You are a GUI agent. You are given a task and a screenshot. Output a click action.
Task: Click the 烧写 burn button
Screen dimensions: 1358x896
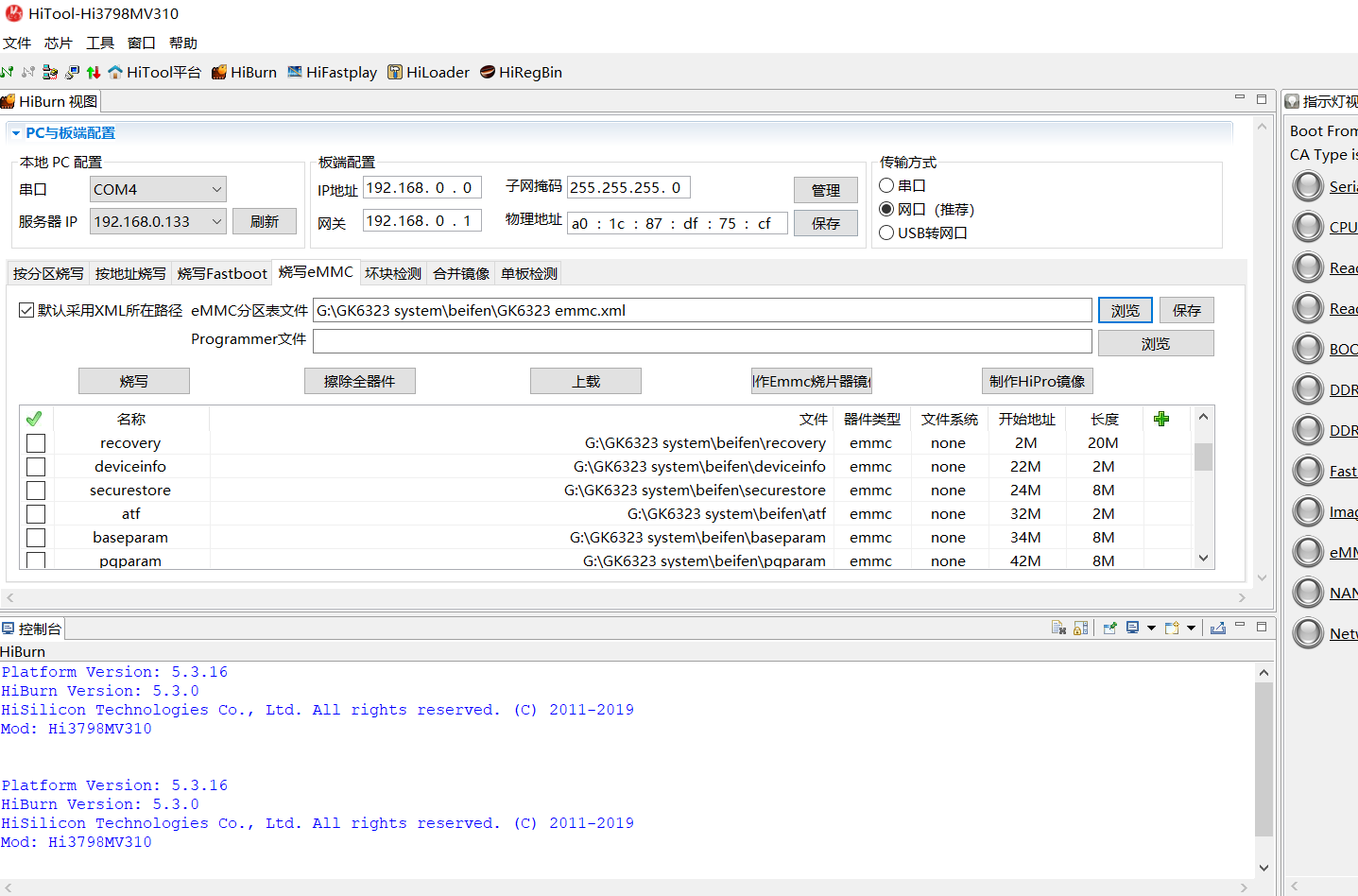(134, 381)
